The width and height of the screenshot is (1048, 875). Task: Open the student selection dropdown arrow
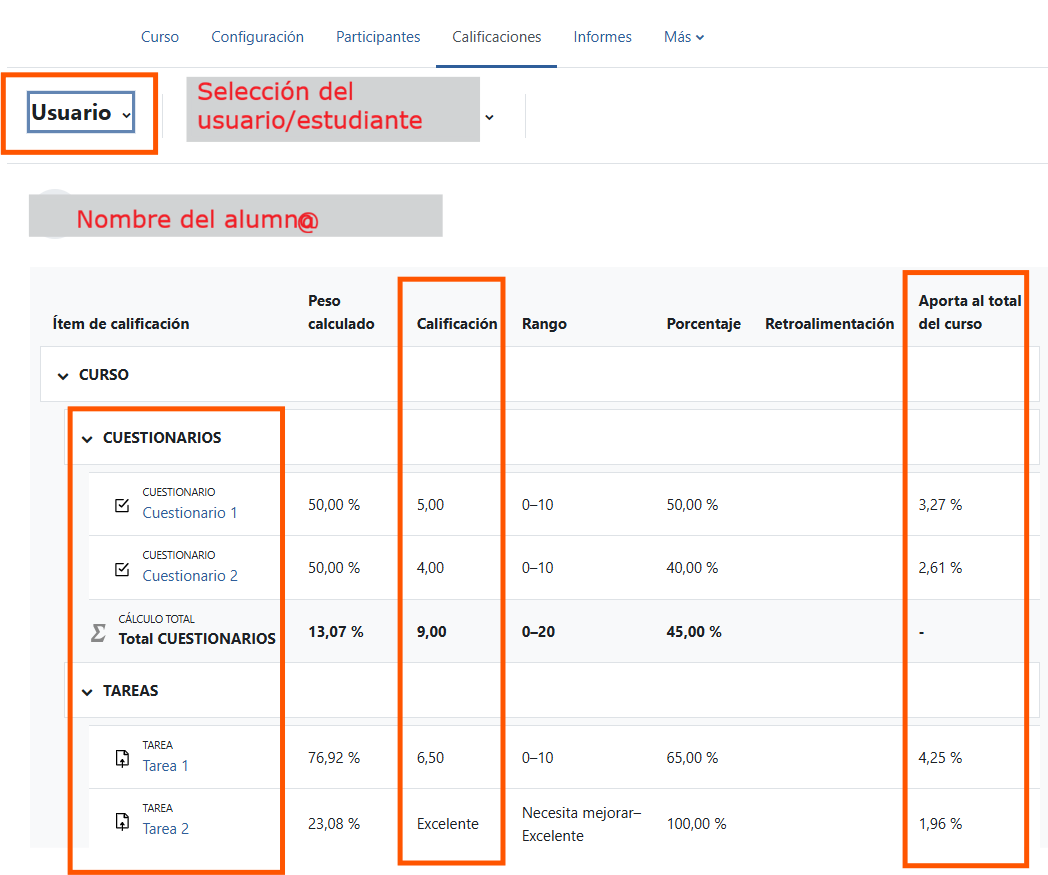click(x=489, y=117)
